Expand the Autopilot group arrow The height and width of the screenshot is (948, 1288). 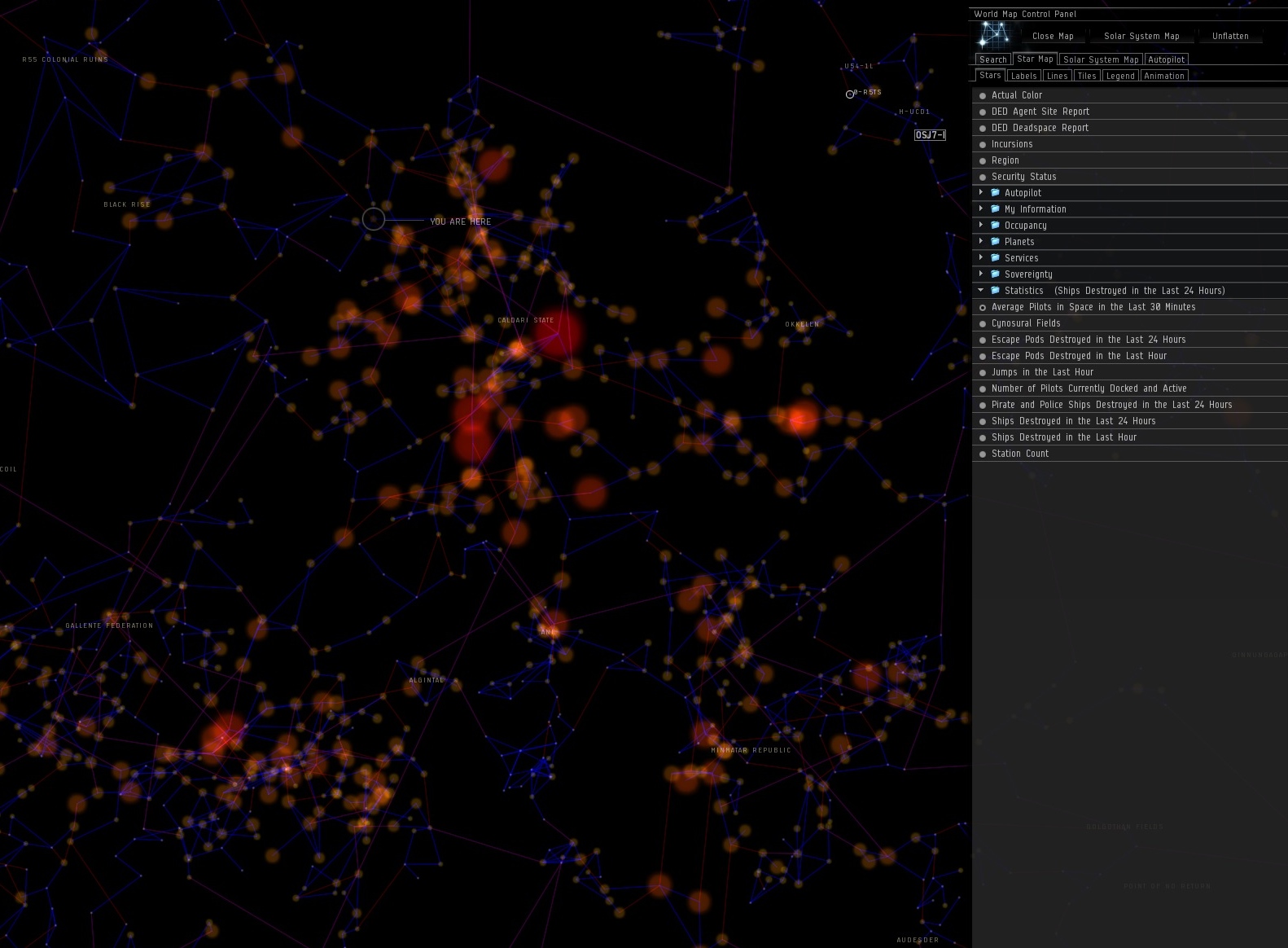(x=981, y=192)
